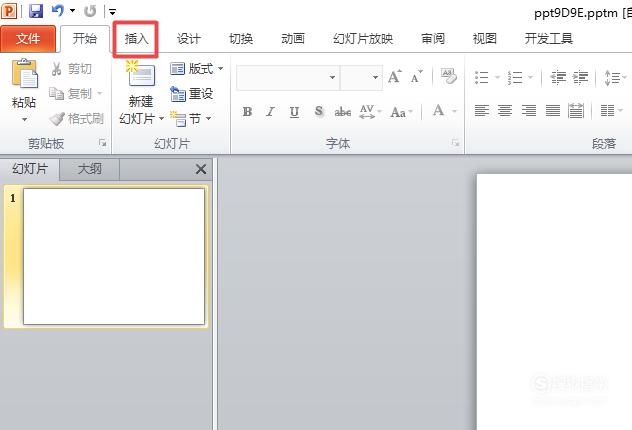
Task: Click the 新建幻灯片 (New Slide) icon
Action: click(140, 74)
